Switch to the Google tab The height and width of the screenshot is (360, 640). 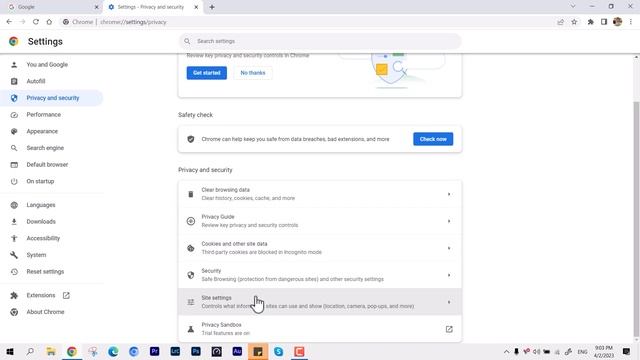pos(52,7)
